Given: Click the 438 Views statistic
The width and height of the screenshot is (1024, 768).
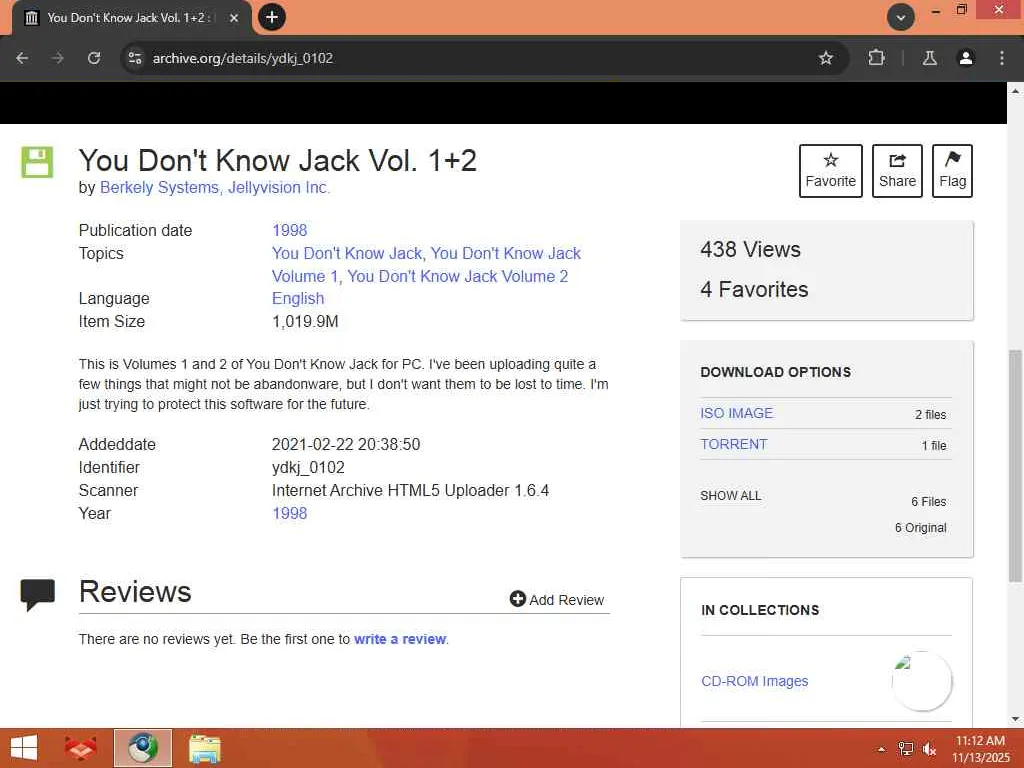Looking at the screenshot, I should click(750, 249).
